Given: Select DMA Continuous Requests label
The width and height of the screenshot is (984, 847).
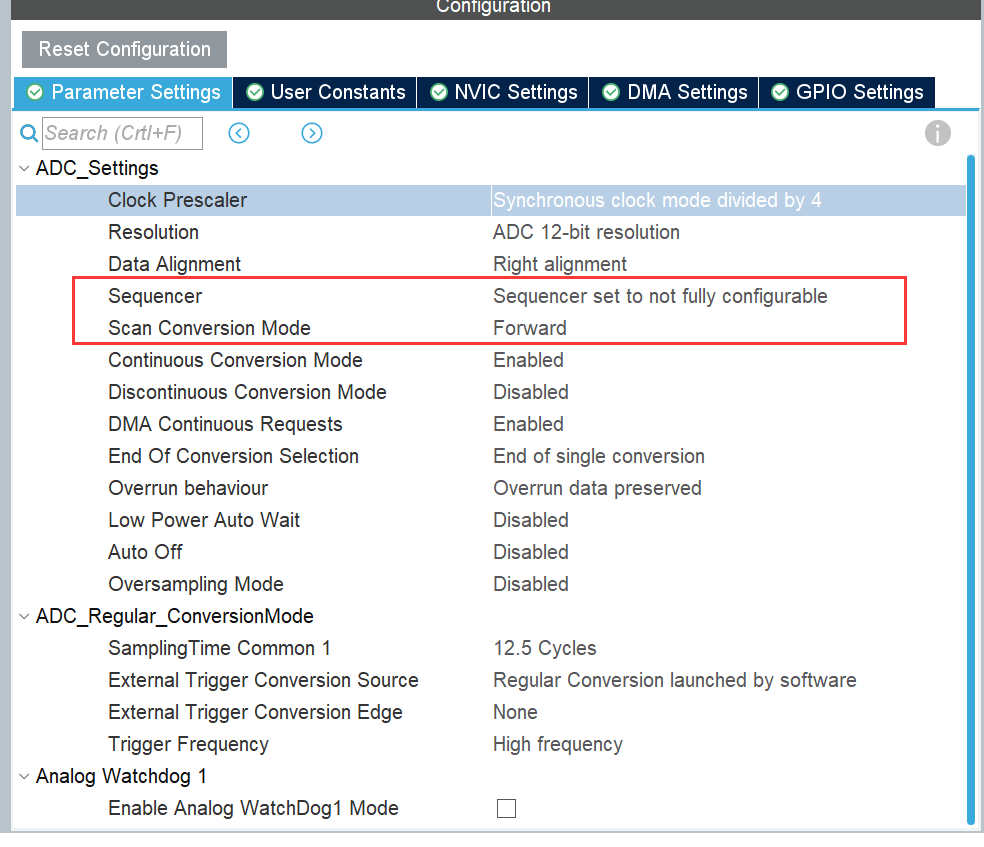Looking at the screenshot, I should click(225, 424).
